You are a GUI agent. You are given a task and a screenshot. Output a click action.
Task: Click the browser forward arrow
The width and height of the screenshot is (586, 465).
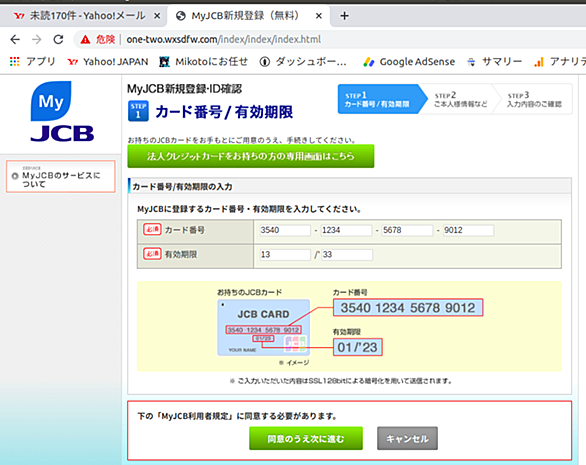point(37,39)
